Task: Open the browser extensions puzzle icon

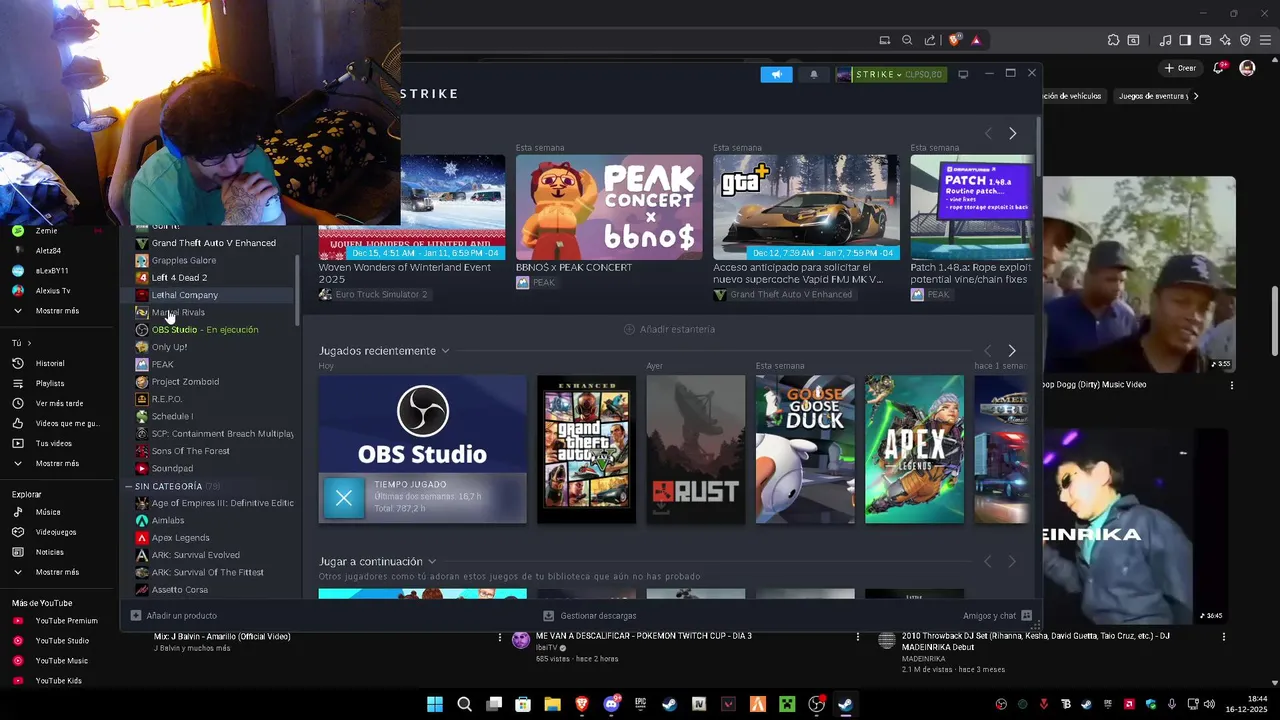Action: [1113, 40]
